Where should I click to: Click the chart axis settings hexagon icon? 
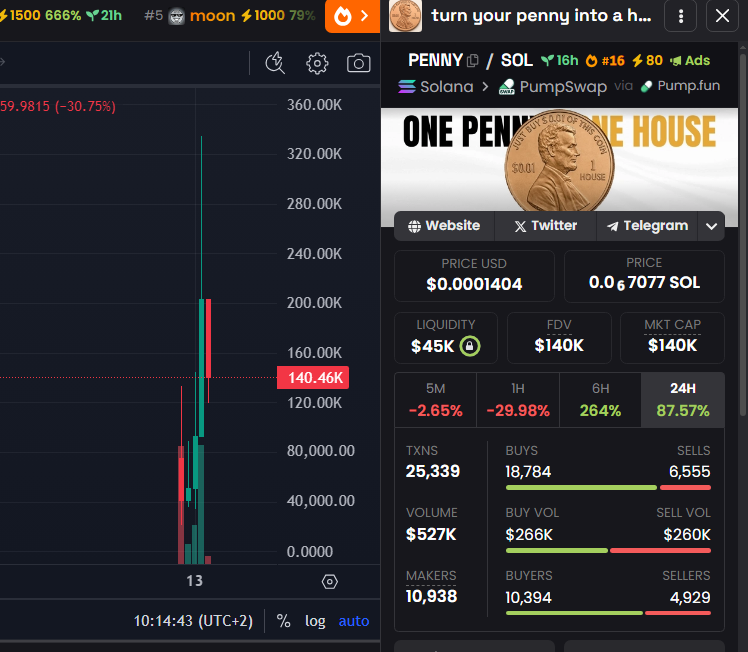330,581
